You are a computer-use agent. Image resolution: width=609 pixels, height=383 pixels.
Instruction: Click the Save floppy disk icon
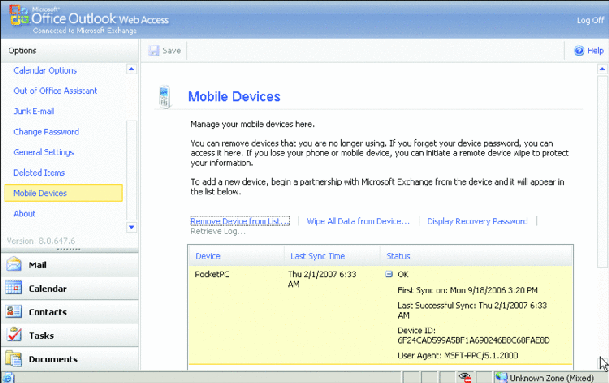[x=154, y=50]
